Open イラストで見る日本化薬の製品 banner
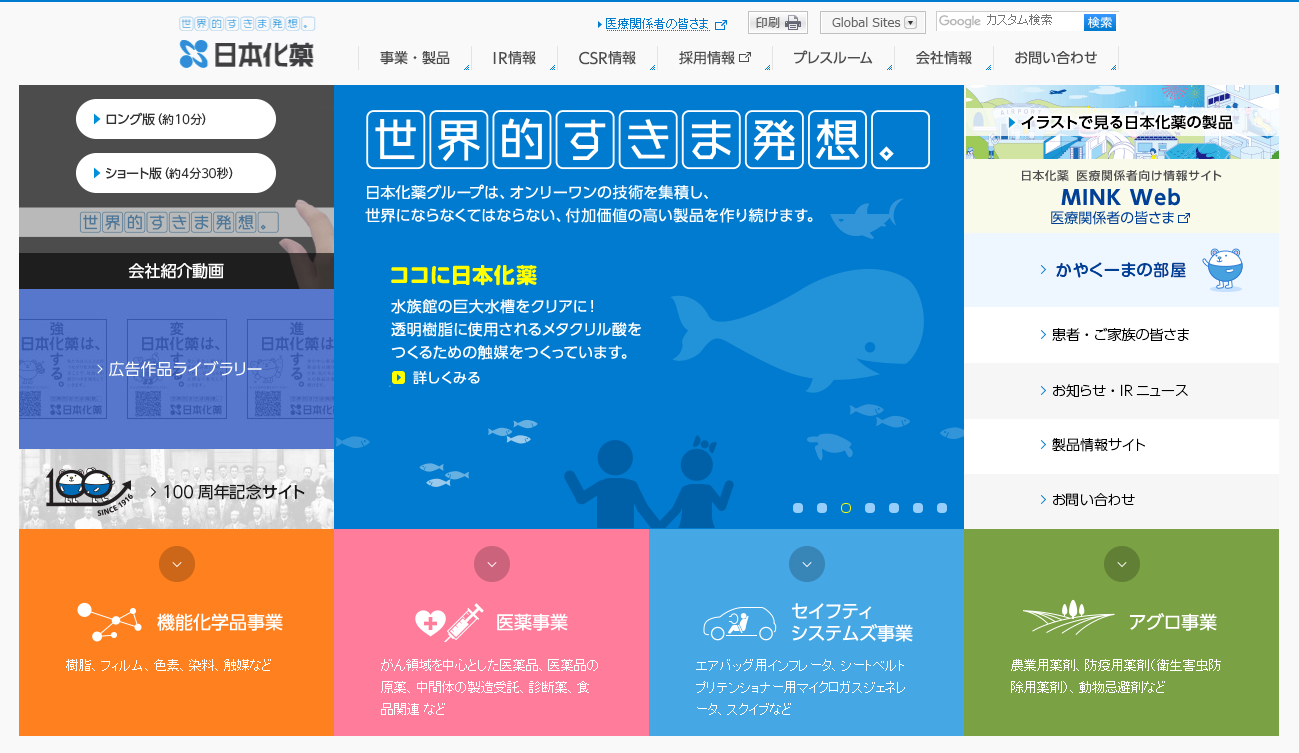Screen dimensions: 1299x753 pyautogui.click(x=1121, y=122)
